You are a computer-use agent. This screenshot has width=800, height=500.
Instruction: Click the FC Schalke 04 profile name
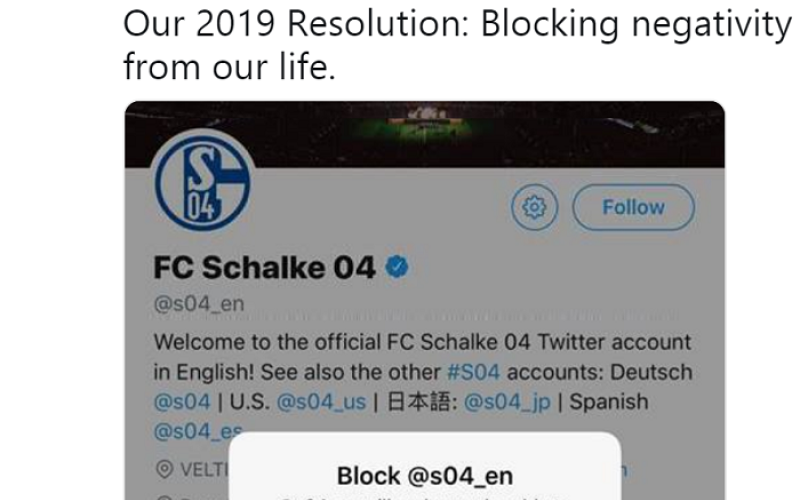tap(264, 268)
